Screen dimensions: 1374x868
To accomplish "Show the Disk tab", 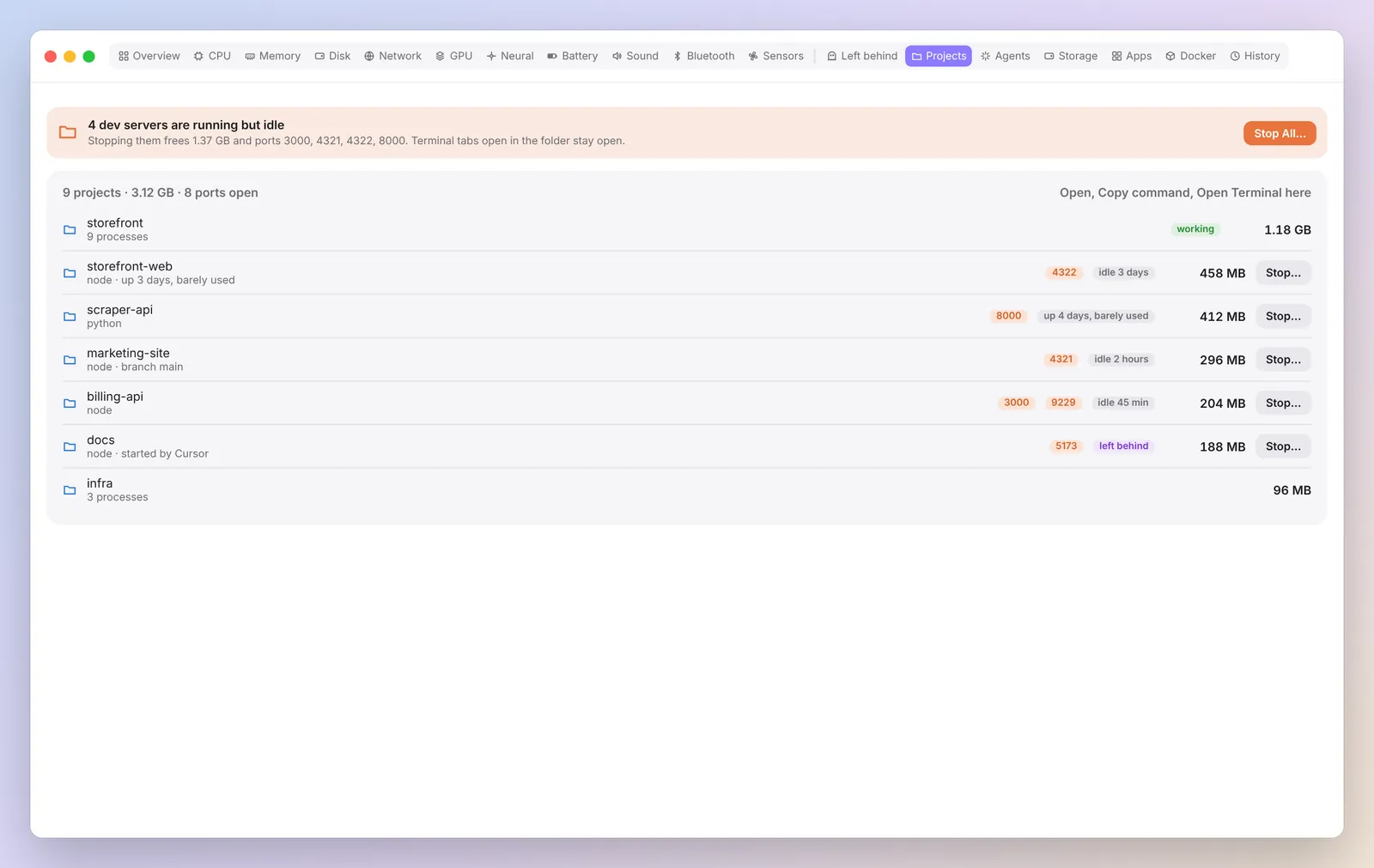I will tap(332, 56).
